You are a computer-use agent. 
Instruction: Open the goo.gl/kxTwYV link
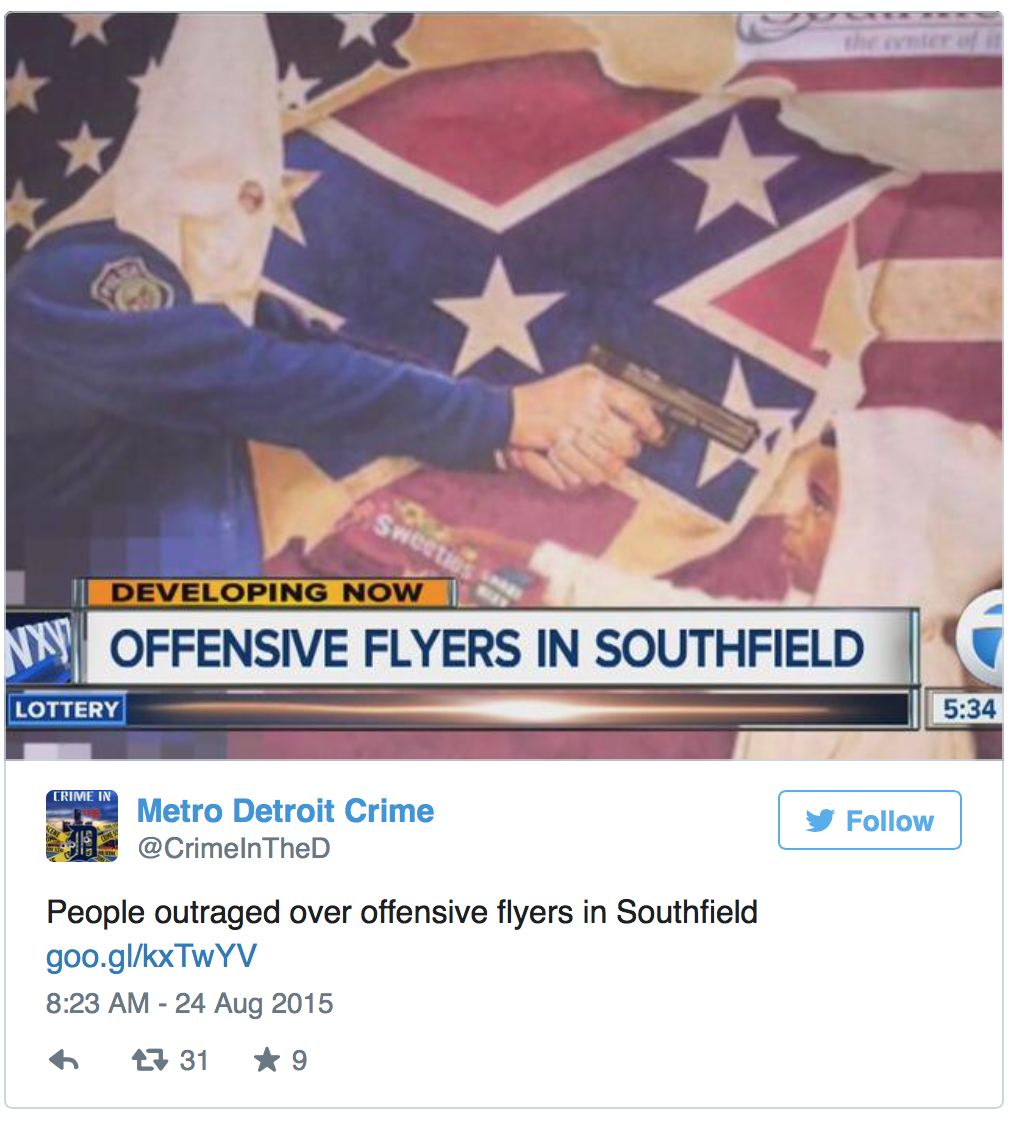coord(152,957)
